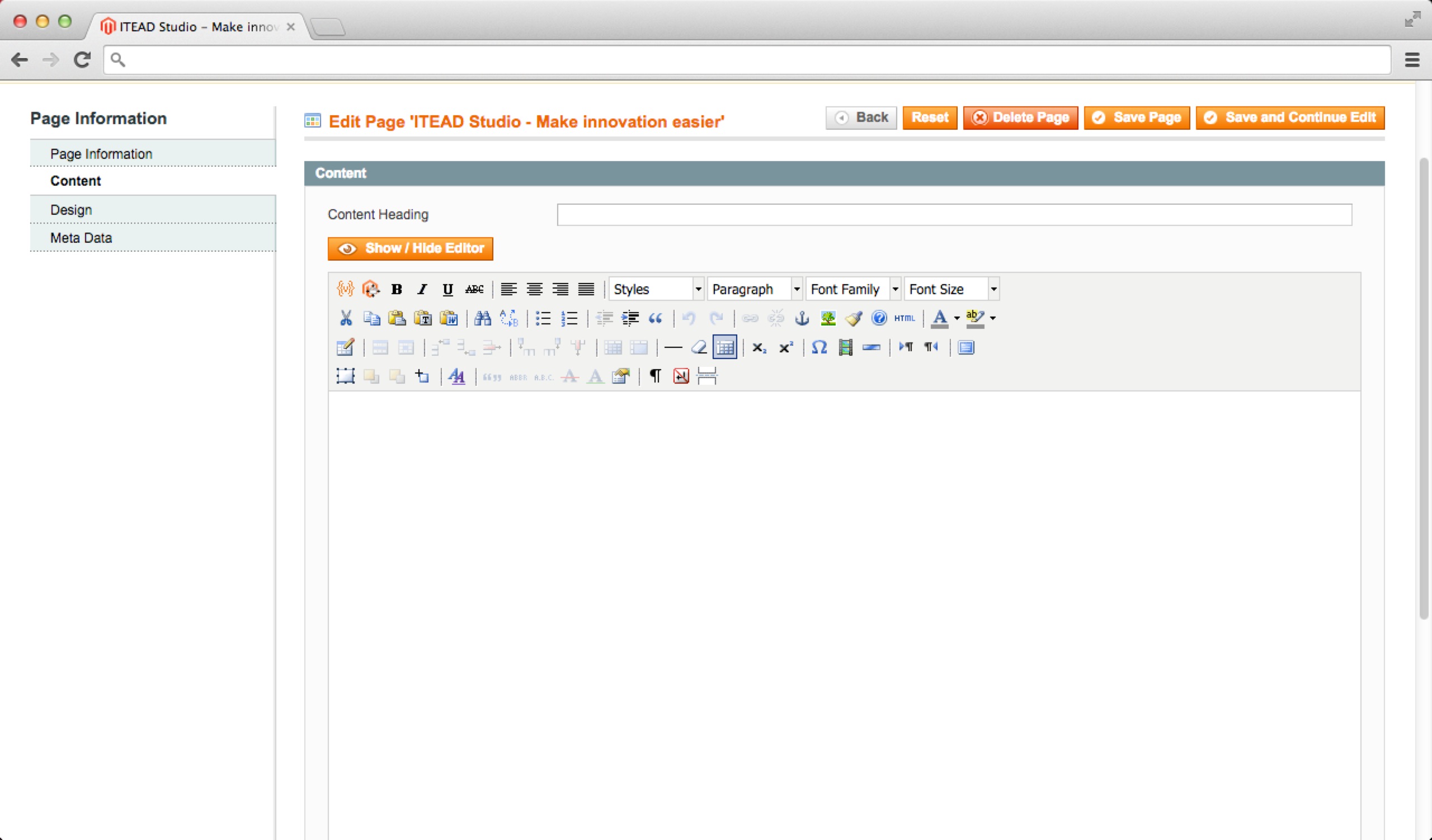Toggle bold formatting
Screen dimensions: 1432x840
[x=397, y=289]
